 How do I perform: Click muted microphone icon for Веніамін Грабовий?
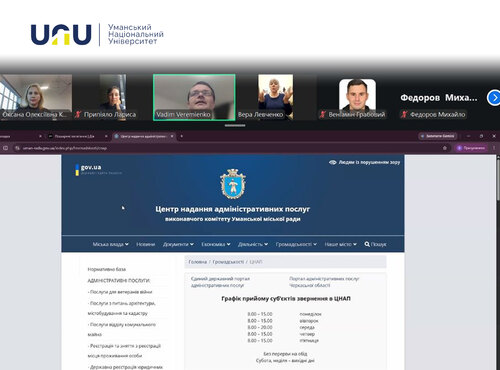tap(322, 115)
